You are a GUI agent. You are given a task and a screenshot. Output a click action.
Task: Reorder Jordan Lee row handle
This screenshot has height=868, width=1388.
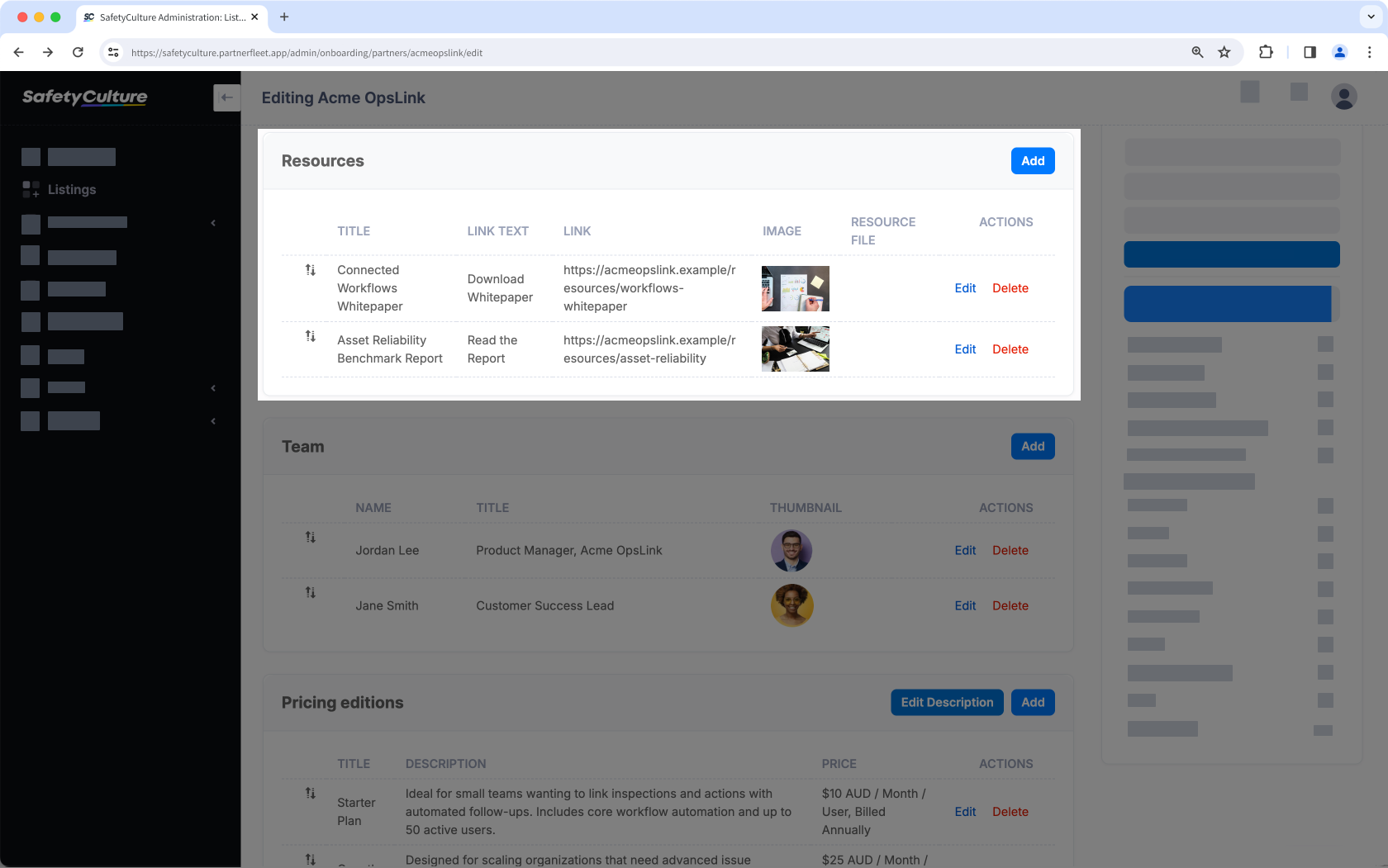311,537
